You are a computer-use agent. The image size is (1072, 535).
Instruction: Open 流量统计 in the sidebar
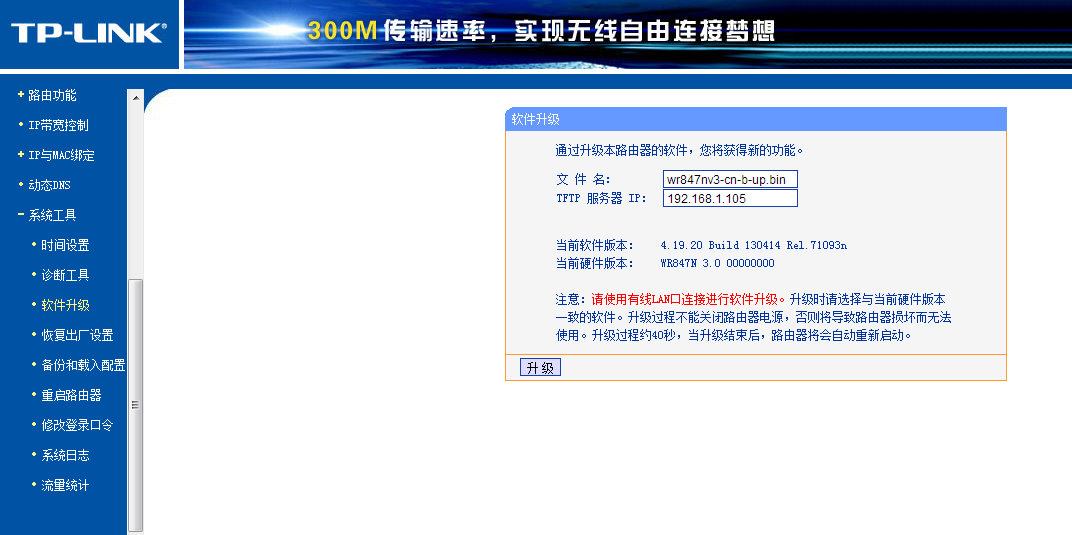click(x=65, y=485)
